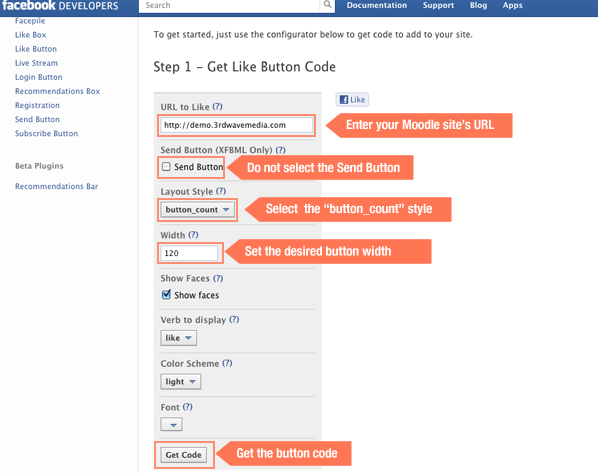598x473 pixels.
Task: Click the Facebook Like button preview
Action: click(352, 100)
